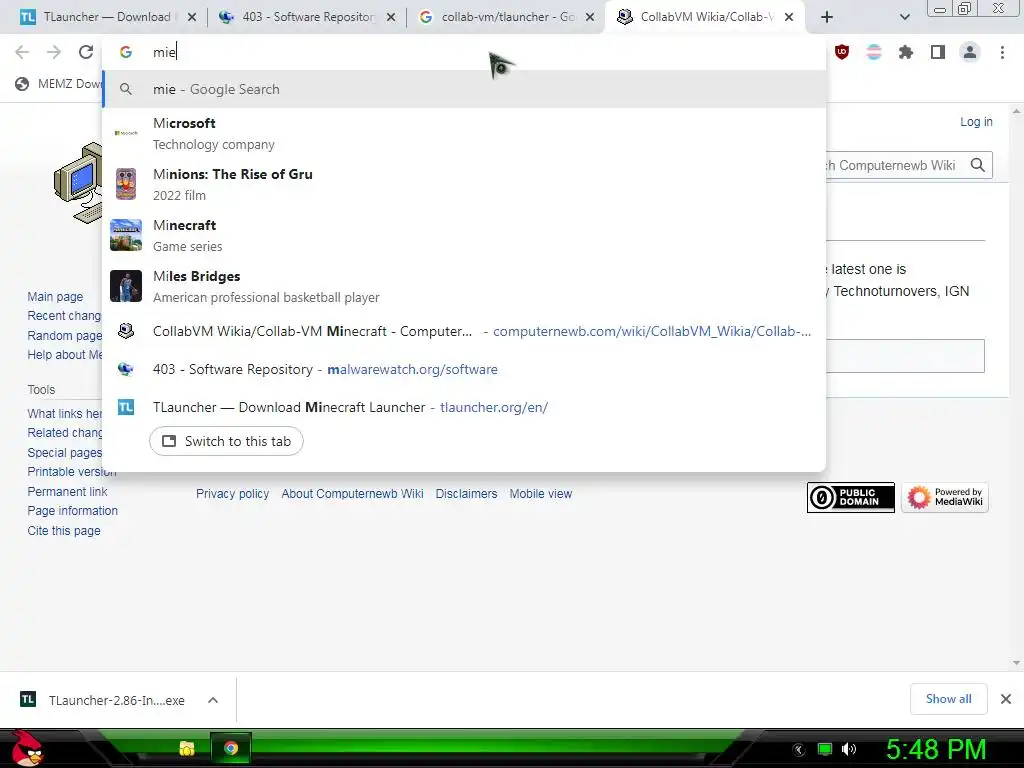Choose the Minions: The Rise of Gru suggestion
The height and width of the screenshot is (768, 1024).
click(x=464, y=184)
